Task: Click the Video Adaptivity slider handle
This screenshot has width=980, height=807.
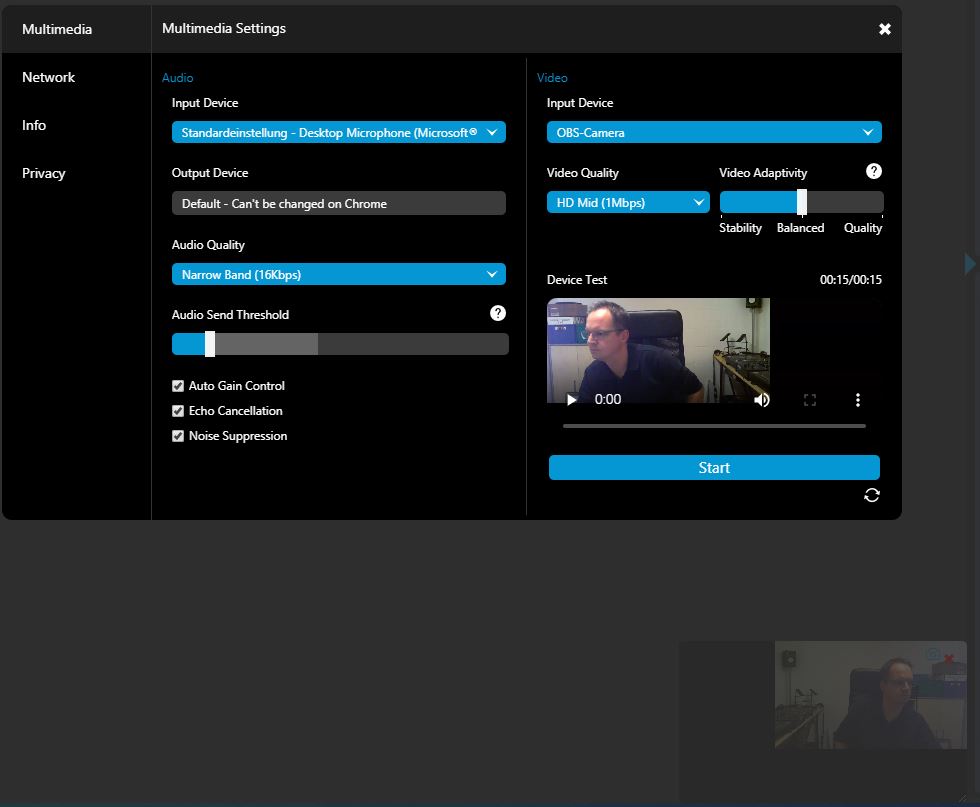Action: [802, 202]
